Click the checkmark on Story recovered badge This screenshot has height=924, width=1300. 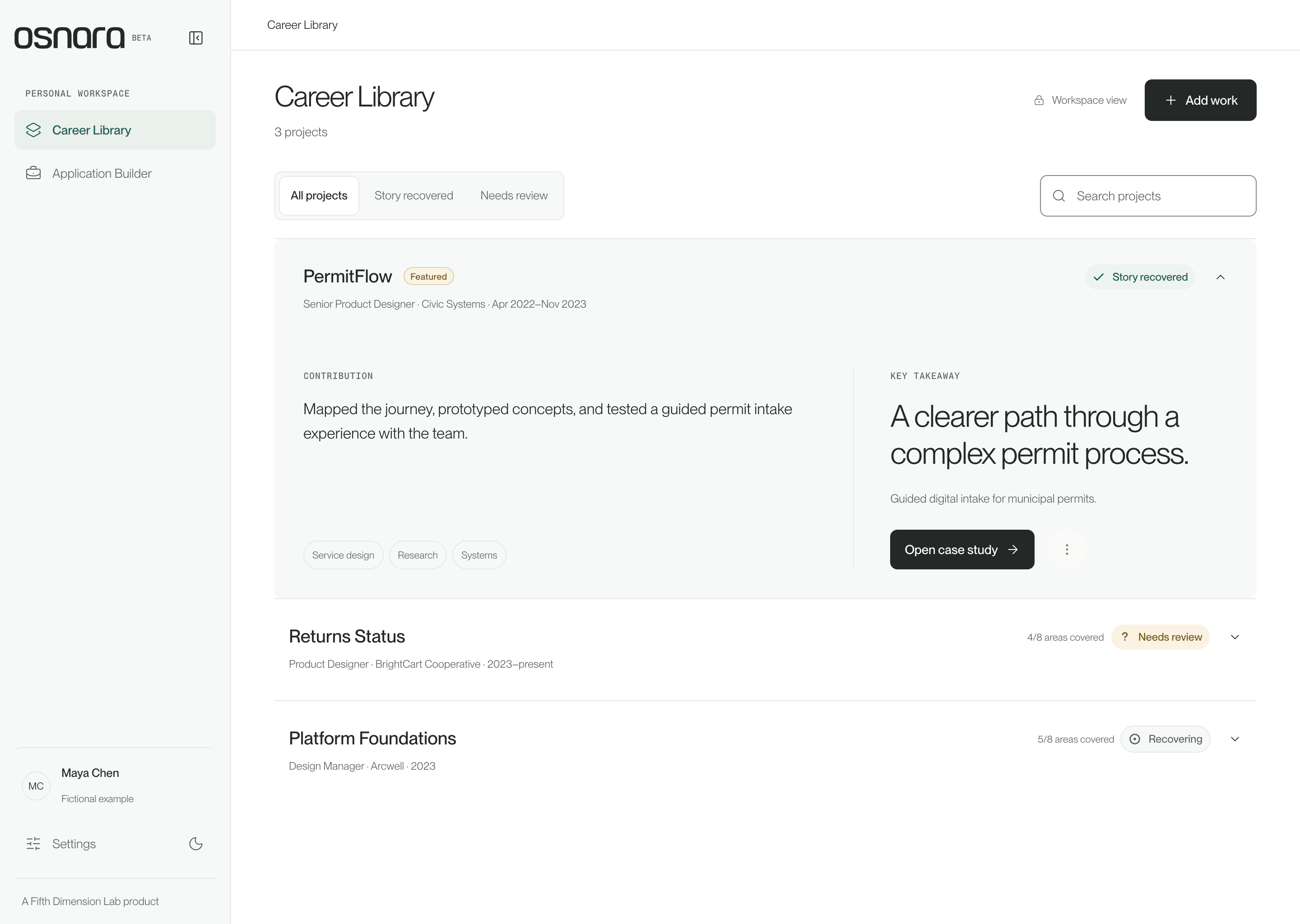pos(1099,277)
